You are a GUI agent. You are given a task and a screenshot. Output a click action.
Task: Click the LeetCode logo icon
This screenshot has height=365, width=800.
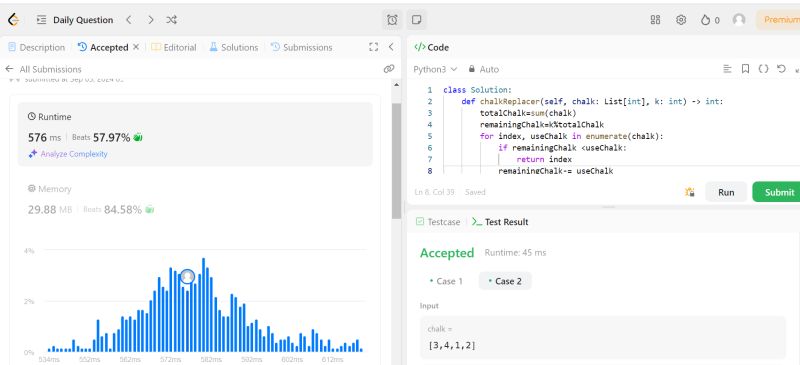pos(13,20)
